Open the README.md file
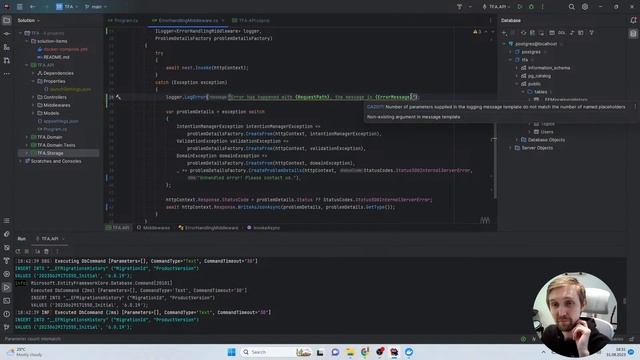The width and height of the screenshot is (640, 360). pos(56,57)
